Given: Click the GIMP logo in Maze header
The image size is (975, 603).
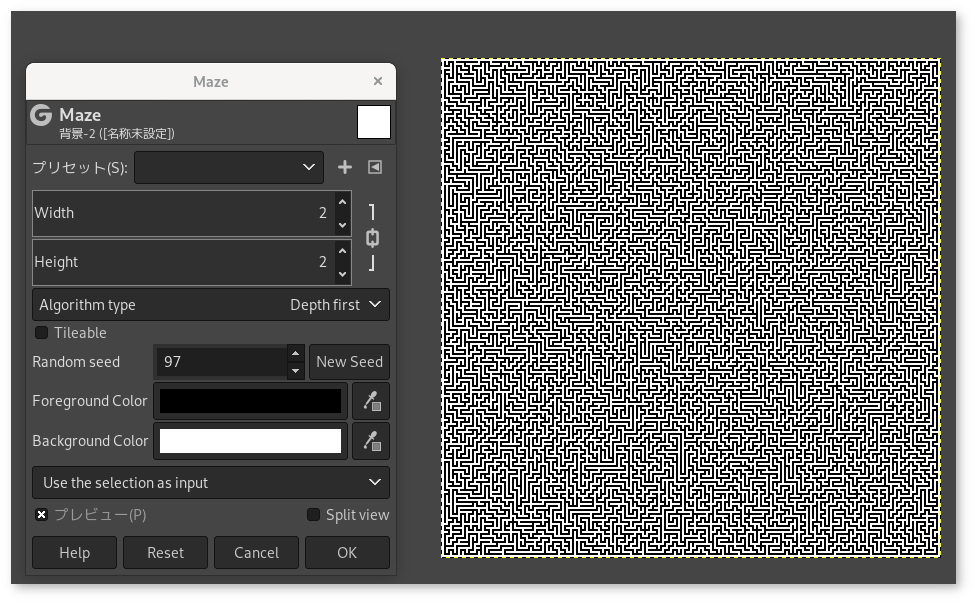Looking at the screenshot, I should (41, 115).
